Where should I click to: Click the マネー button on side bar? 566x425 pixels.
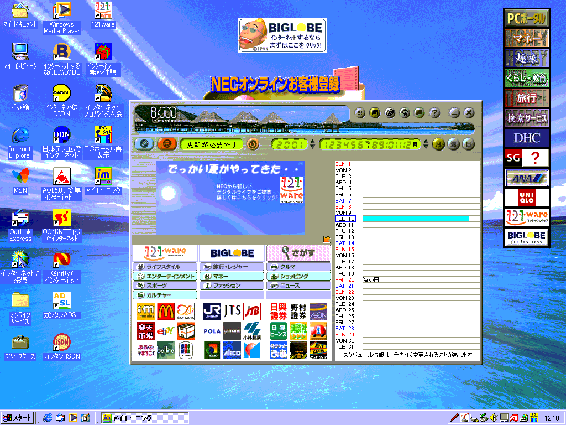(x=527, y=38)
